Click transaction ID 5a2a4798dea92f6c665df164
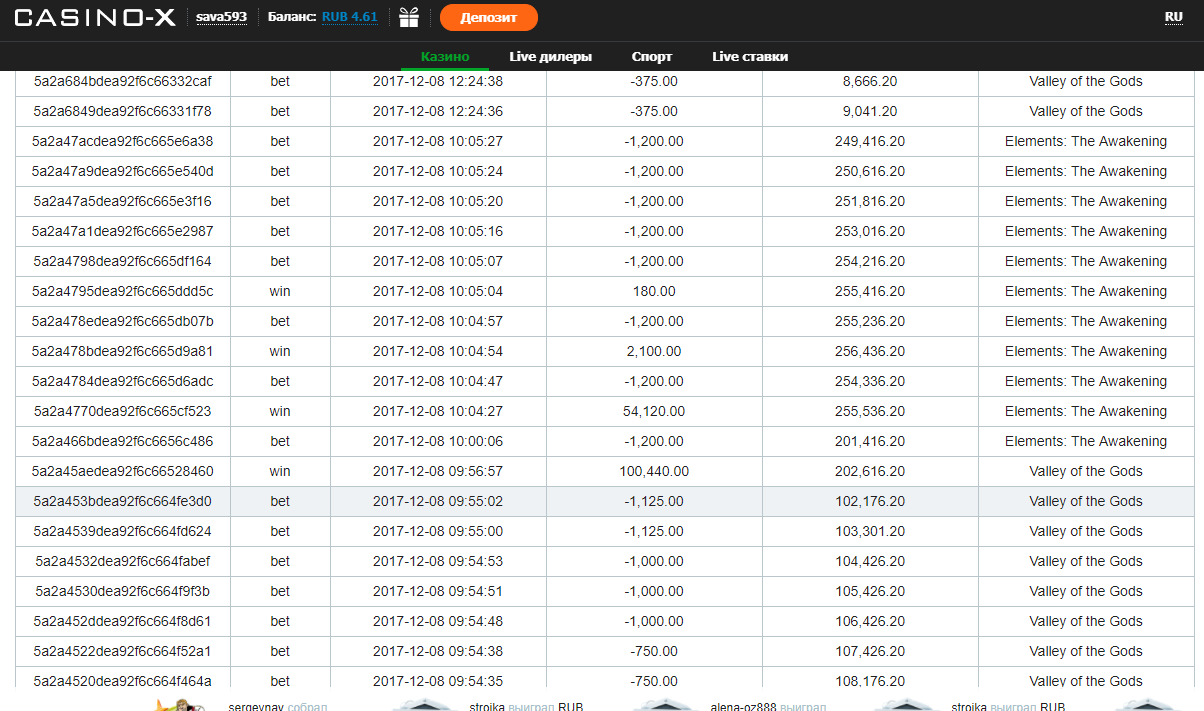Screen dimensions: 1204x711 pyautogui.click(x=123, y=261)
